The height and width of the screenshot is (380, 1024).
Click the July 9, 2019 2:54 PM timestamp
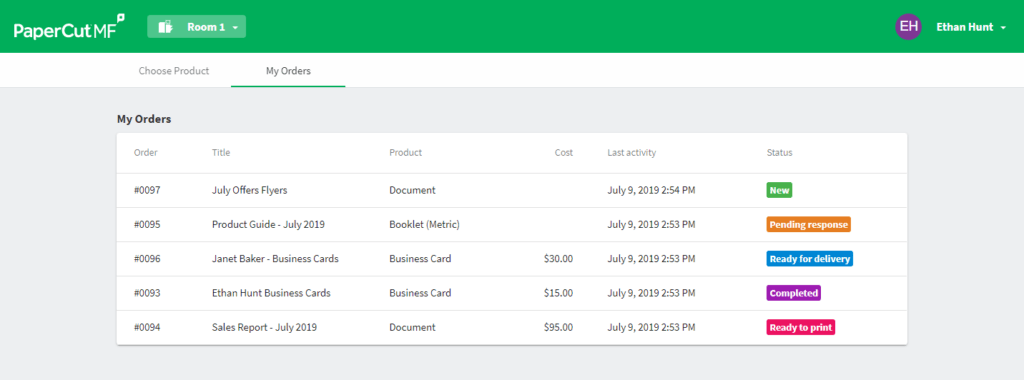coord(651,191)
